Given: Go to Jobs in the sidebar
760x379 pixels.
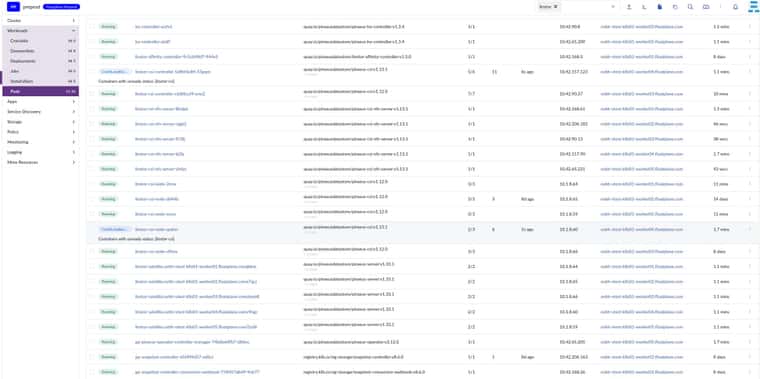Looking at the screenshot, I should [x=40, y=71].
